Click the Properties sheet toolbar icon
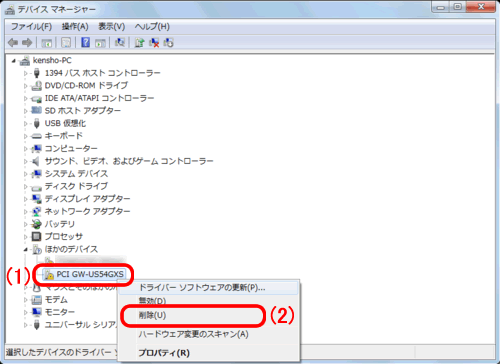 pyautogui.click(x=66, y=43)
